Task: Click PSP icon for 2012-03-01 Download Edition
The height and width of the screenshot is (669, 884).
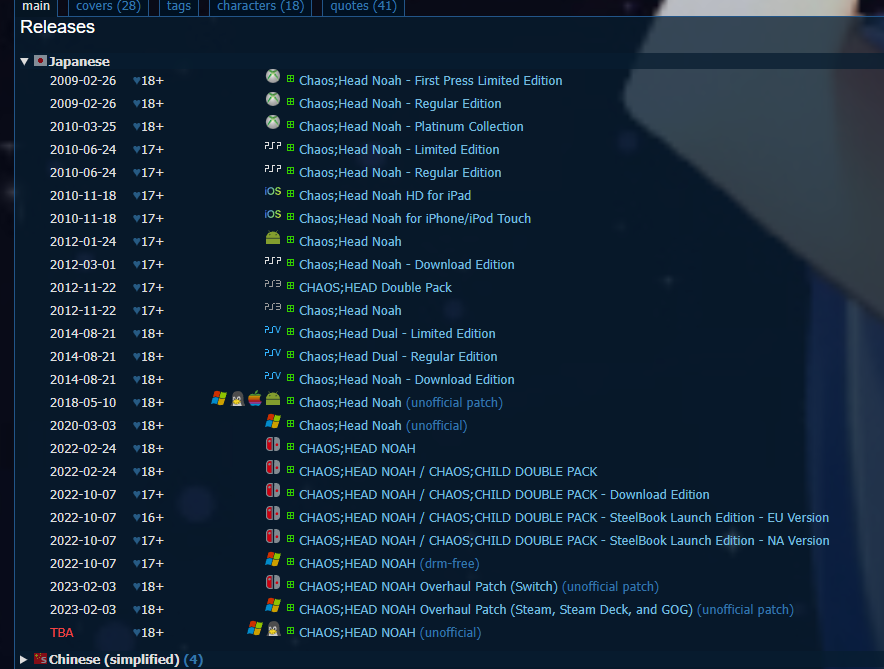Action: pyautogui.click(x=273, y=260)
